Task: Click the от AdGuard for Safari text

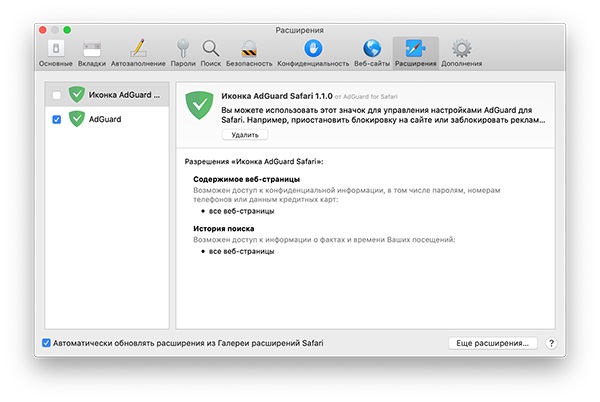Action: click(366, 97)
